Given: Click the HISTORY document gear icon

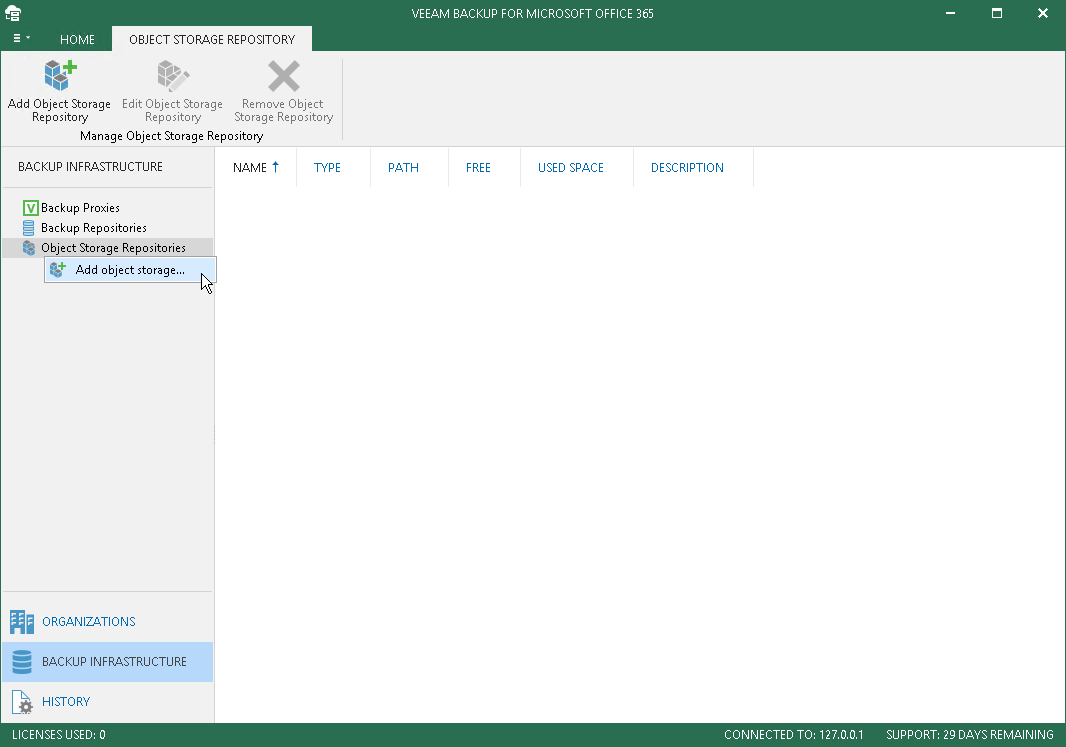Looking at the screenshot, I should [x=22, y=702].
